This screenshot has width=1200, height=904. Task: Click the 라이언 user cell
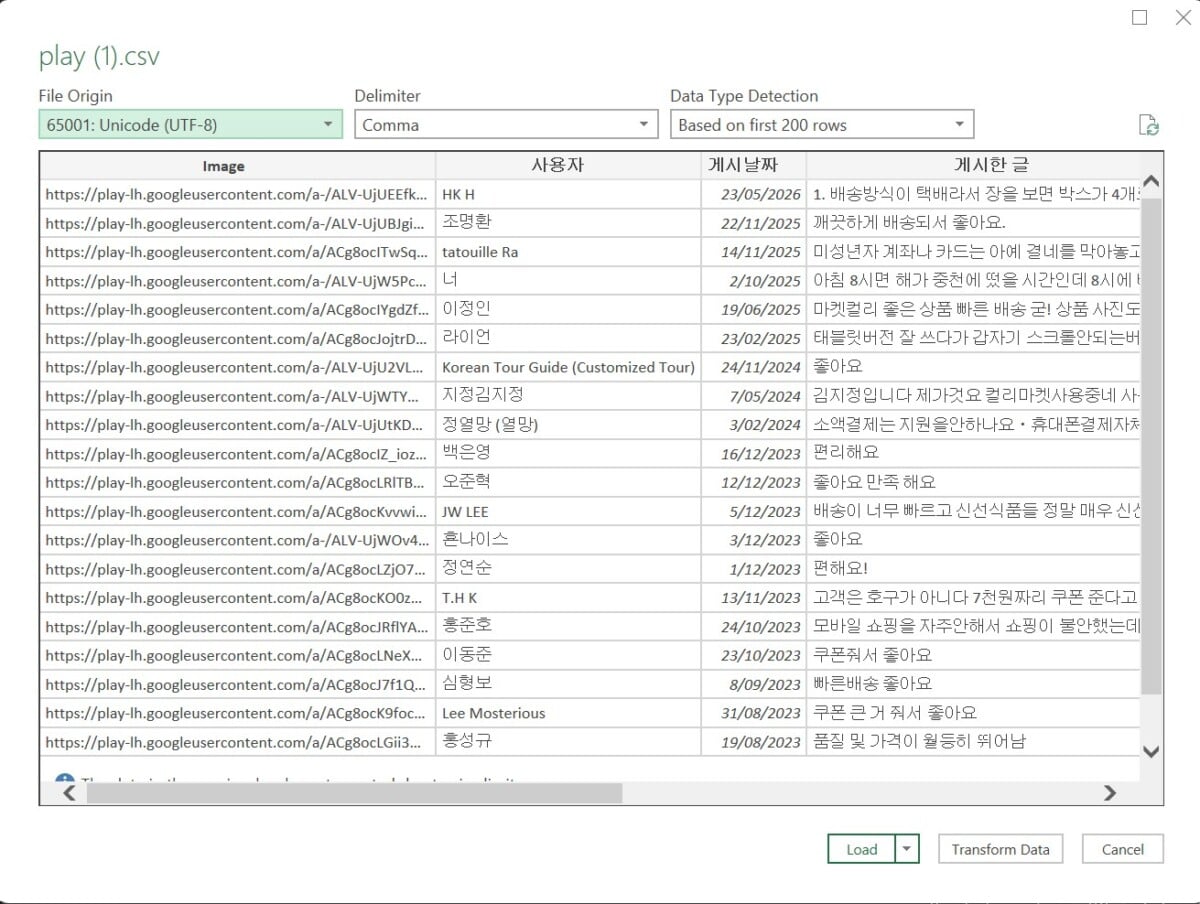[569, 338]
